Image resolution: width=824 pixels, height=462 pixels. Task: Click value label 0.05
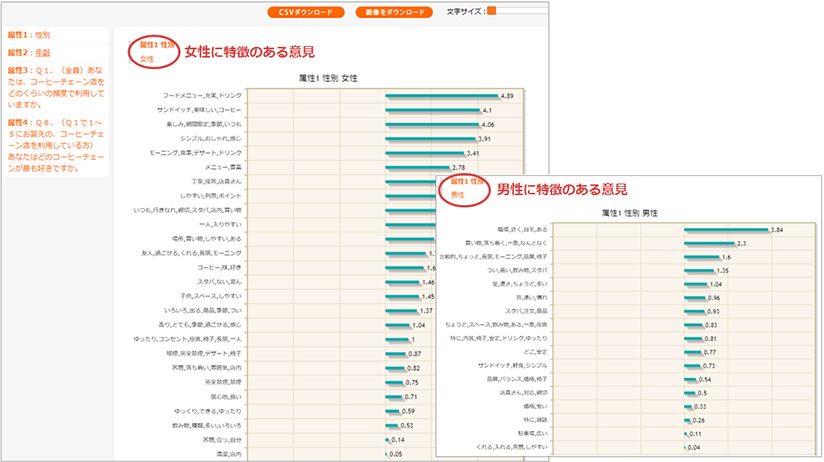[396, 454]
